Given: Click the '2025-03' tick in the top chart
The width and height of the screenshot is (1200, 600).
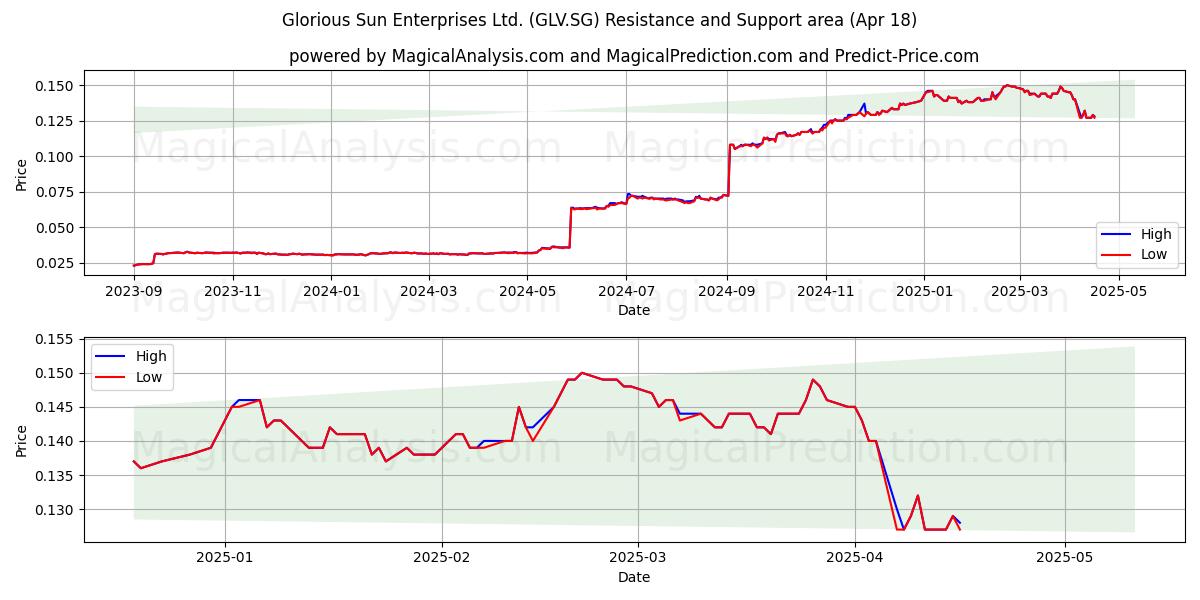Looking at the screenshot, I should tap(1020, 291).
